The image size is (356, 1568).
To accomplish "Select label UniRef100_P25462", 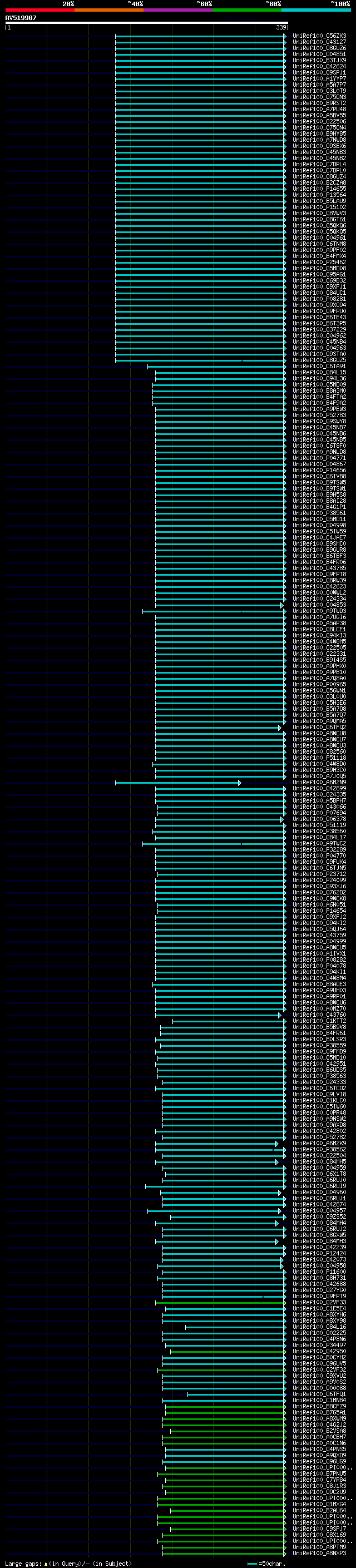I will (319, 263).
